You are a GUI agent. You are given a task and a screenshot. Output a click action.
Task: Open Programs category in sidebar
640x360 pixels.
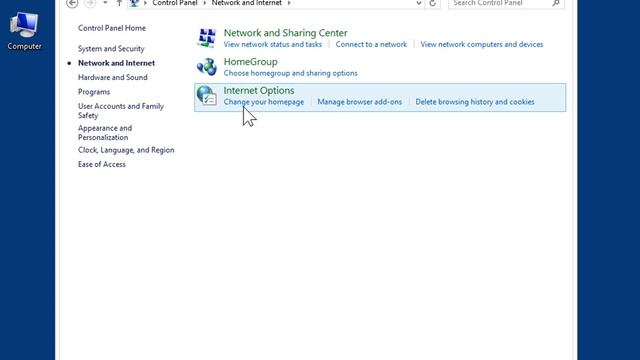(x=94, y=92)
